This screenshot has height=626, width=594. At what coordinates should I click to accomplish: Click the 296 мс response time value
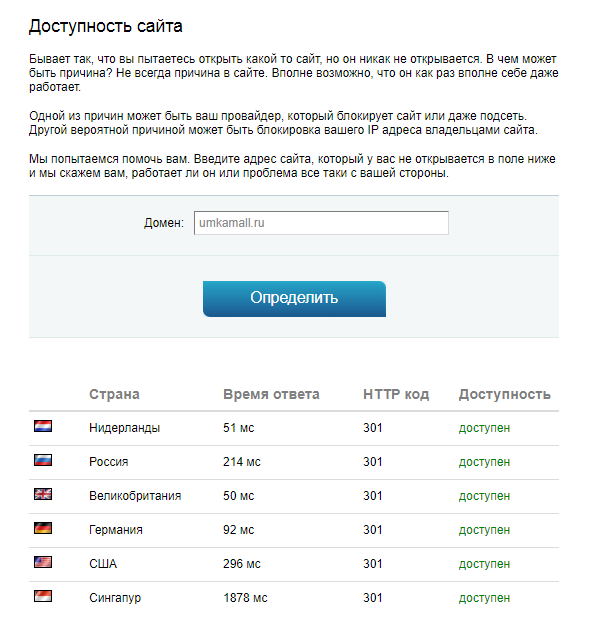coord(242,564)
